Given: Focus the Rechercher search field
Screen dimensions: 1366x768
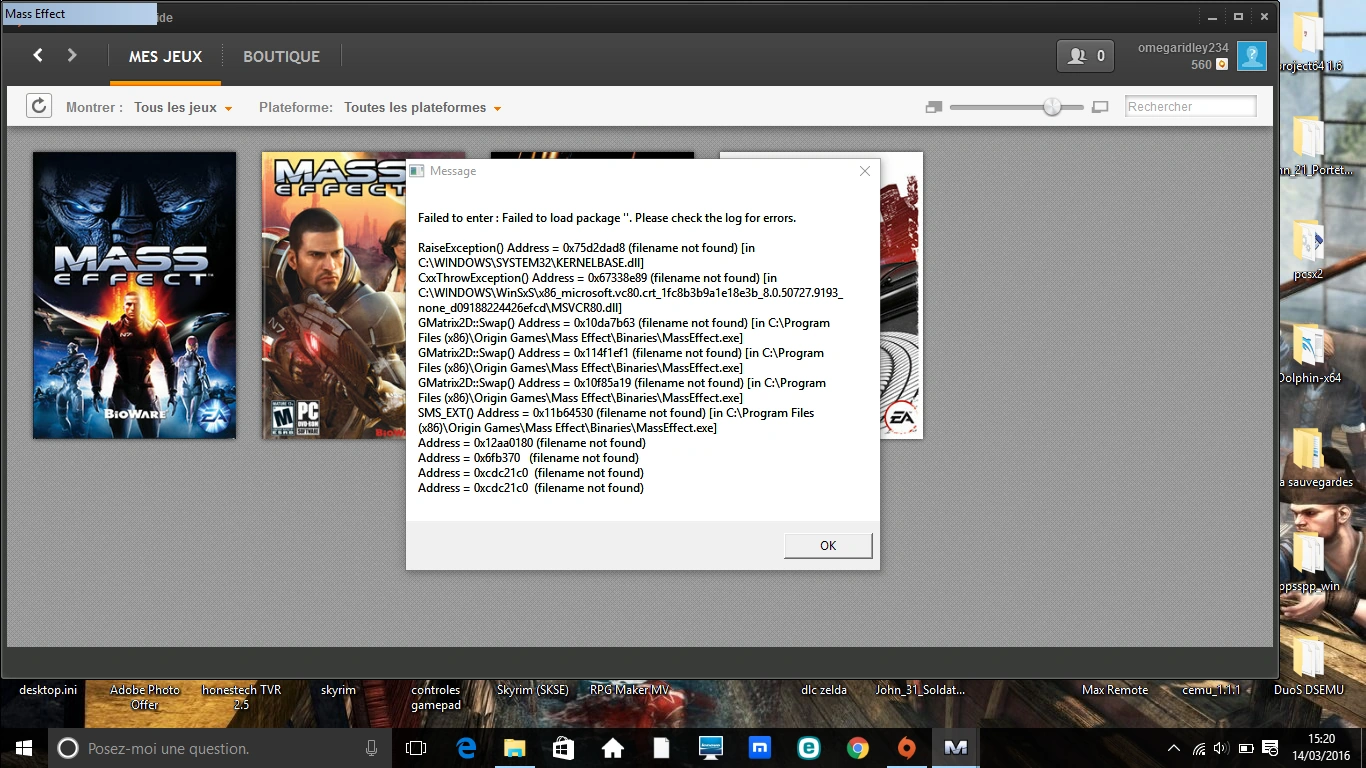Looking at the screenshot, I should click(1190, 107).
